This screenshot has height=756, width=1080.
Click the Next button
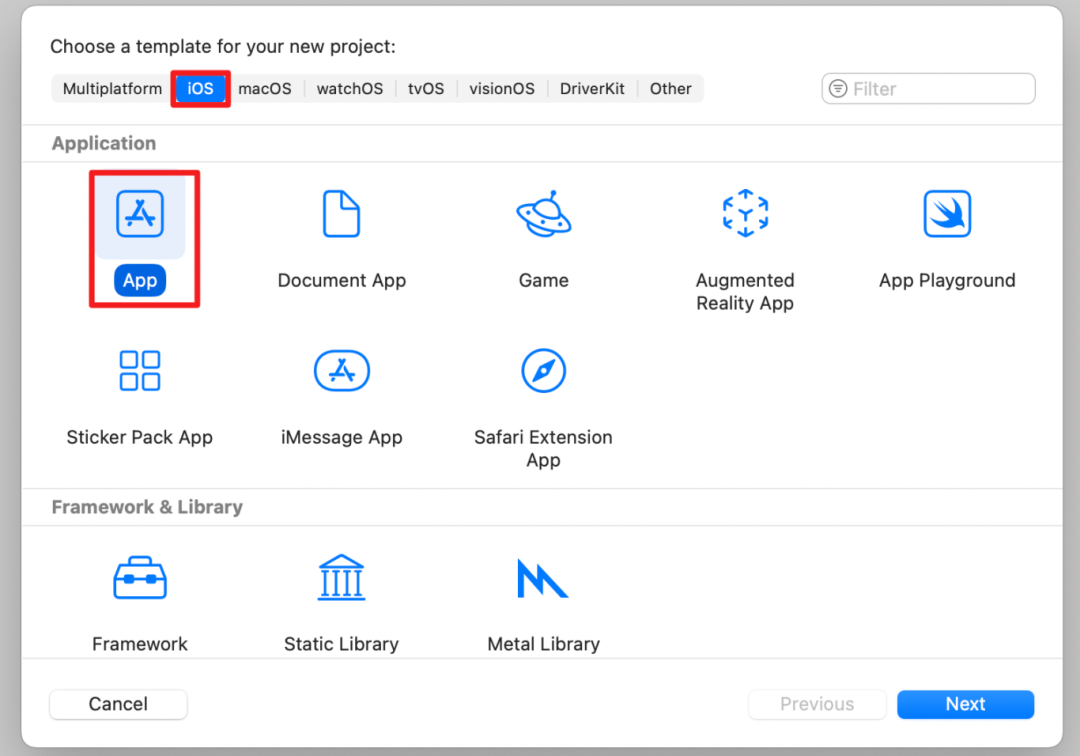[x=965, y=704]
